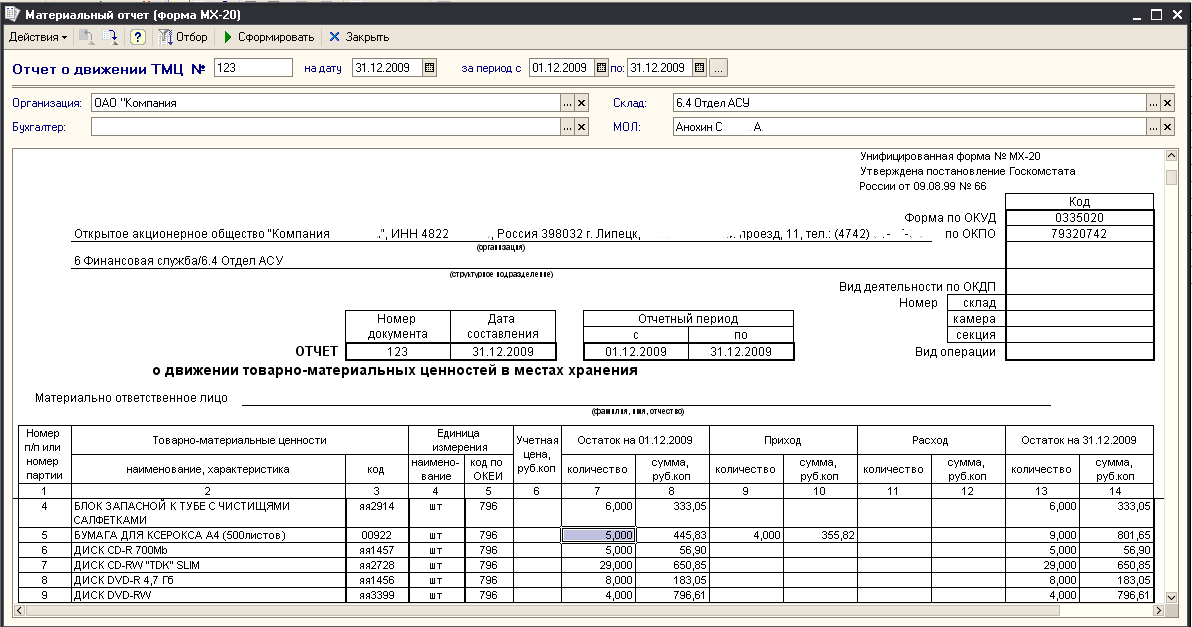The image size is (1192, 627).
Task: Open selection list for МОЛ
Action: tap(1153, 127)
